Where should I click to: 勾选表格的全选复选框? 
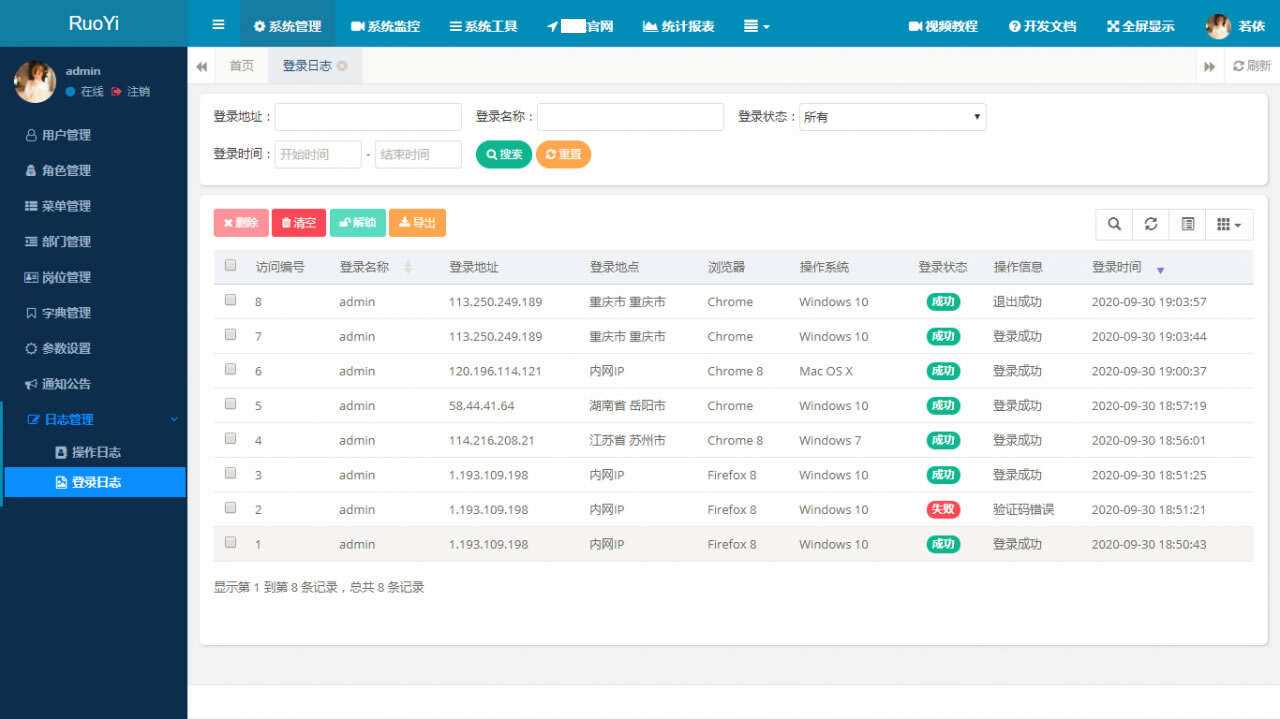click(230, 265)
